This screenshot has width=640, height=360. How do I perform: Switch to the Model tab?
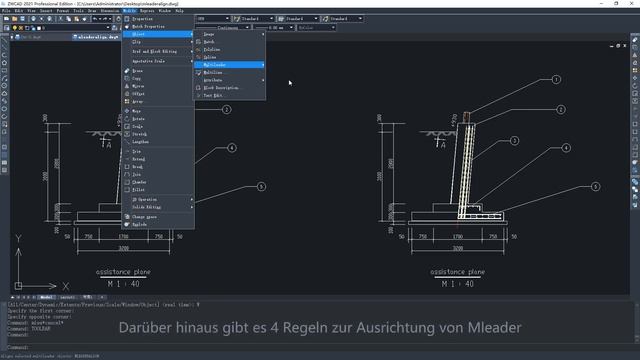pyautogui.click(x=47, y=297)
